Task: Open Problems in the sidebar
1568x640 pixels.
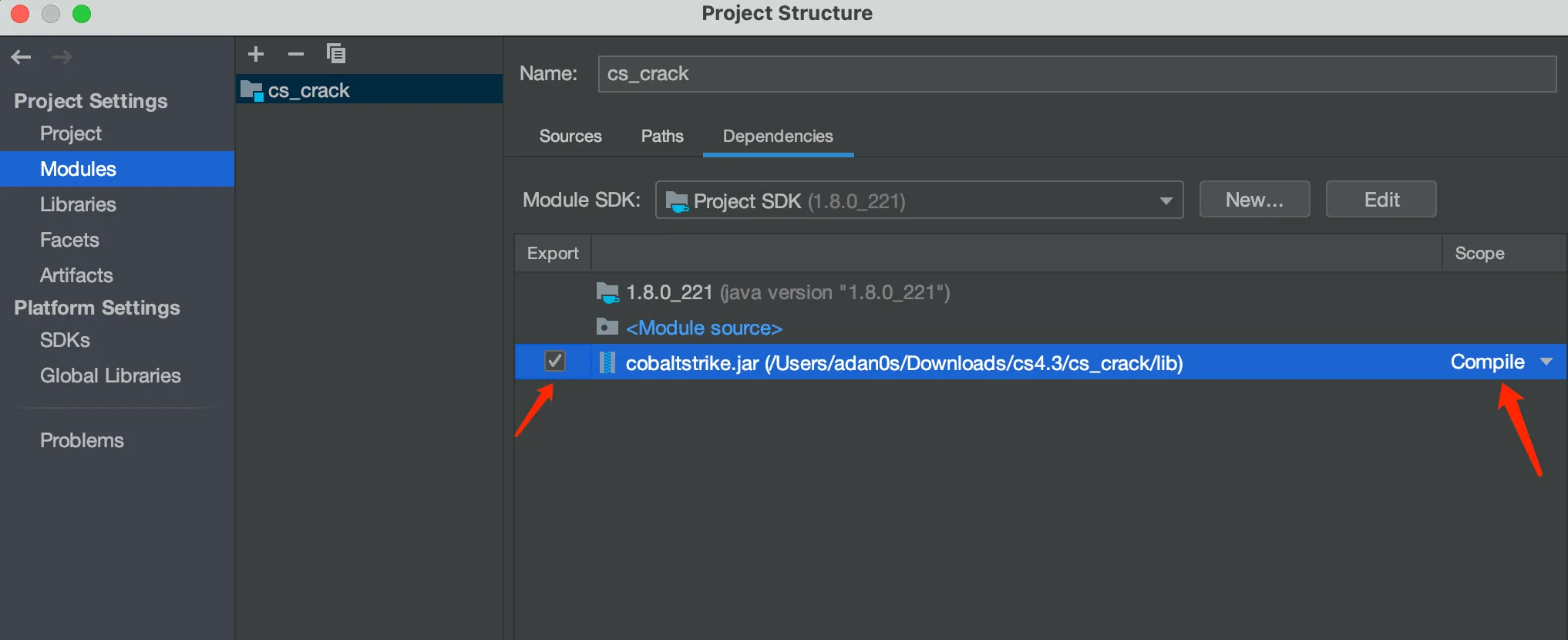Action: coord(82,440)
